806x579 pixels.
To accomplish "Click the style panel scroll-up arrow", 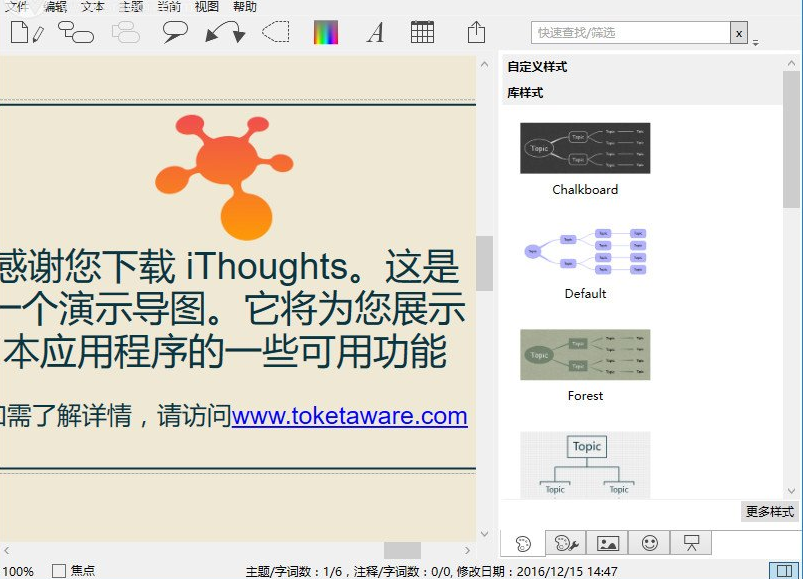I will [x=791, y=63].
